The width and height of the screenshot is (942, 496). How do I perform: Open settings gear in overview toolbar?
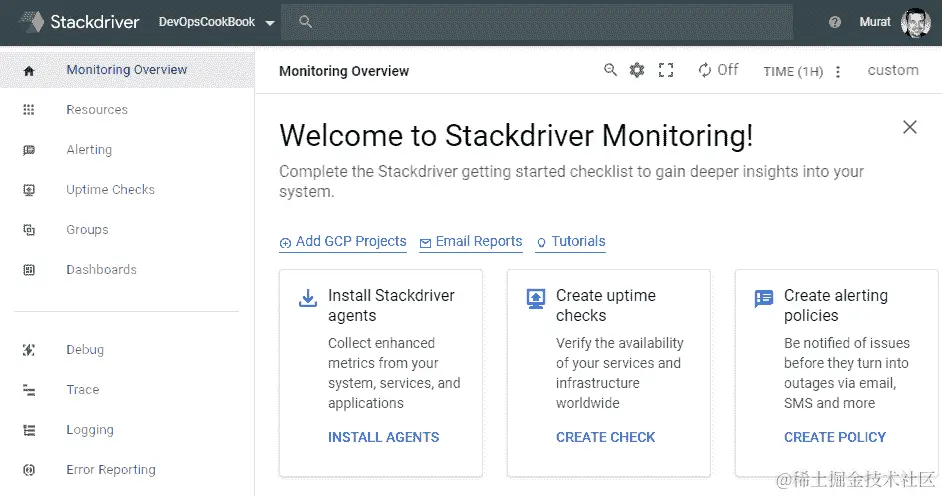[637, 70]
